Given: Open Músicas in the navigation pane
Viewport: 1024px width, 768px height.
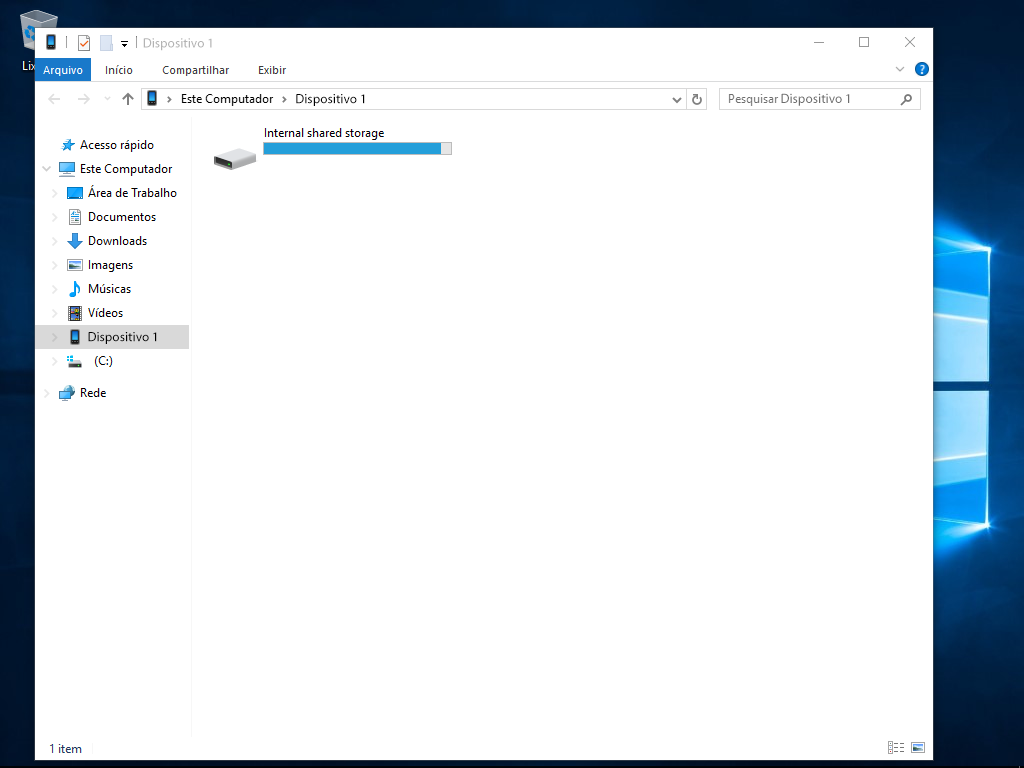Looking at the screenshot, I should click(110, 289).
